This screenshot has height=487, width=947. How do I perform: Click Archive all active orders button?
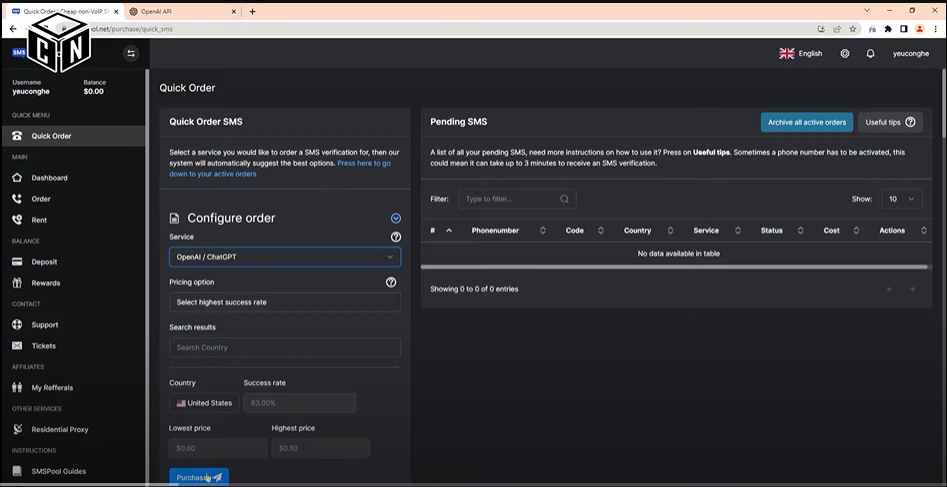tap(806, 122)
